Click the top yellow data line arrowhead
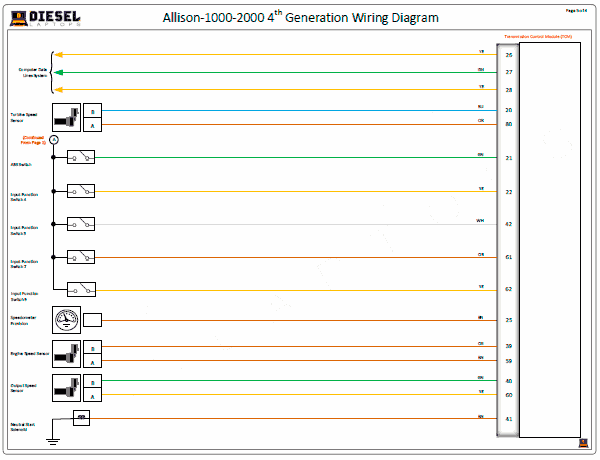The width and height of the screenshot is (600, 460). point(58,55)
